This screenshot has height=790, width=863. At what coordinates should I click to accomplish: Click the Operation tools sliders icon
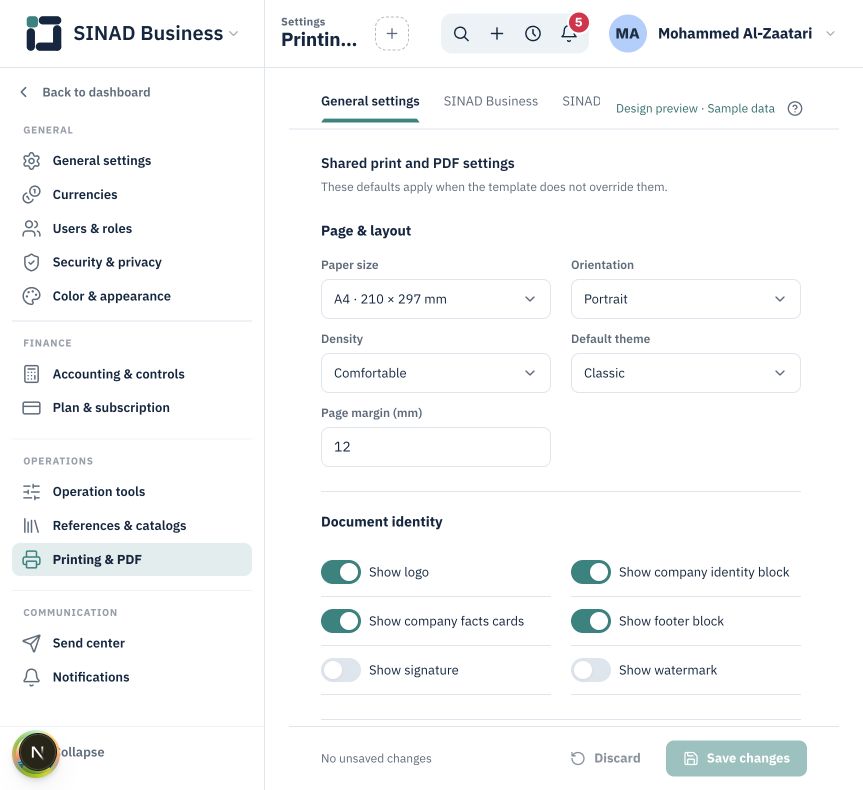(31, 492)
